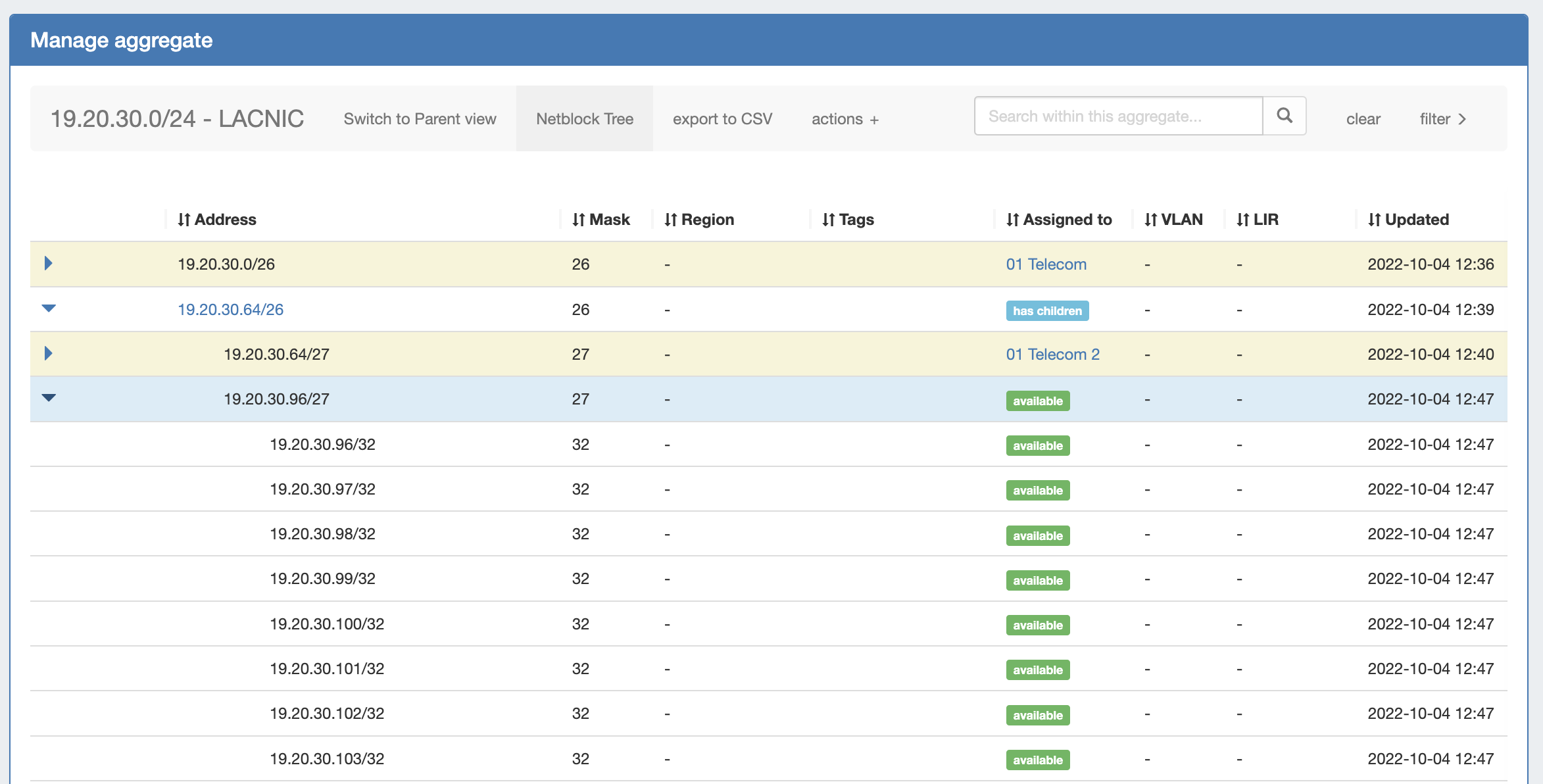The height and width of the screenshot is (784, 1543).
Task: Sort by Tags column arrows icon
Action: [x=828, y=220]
